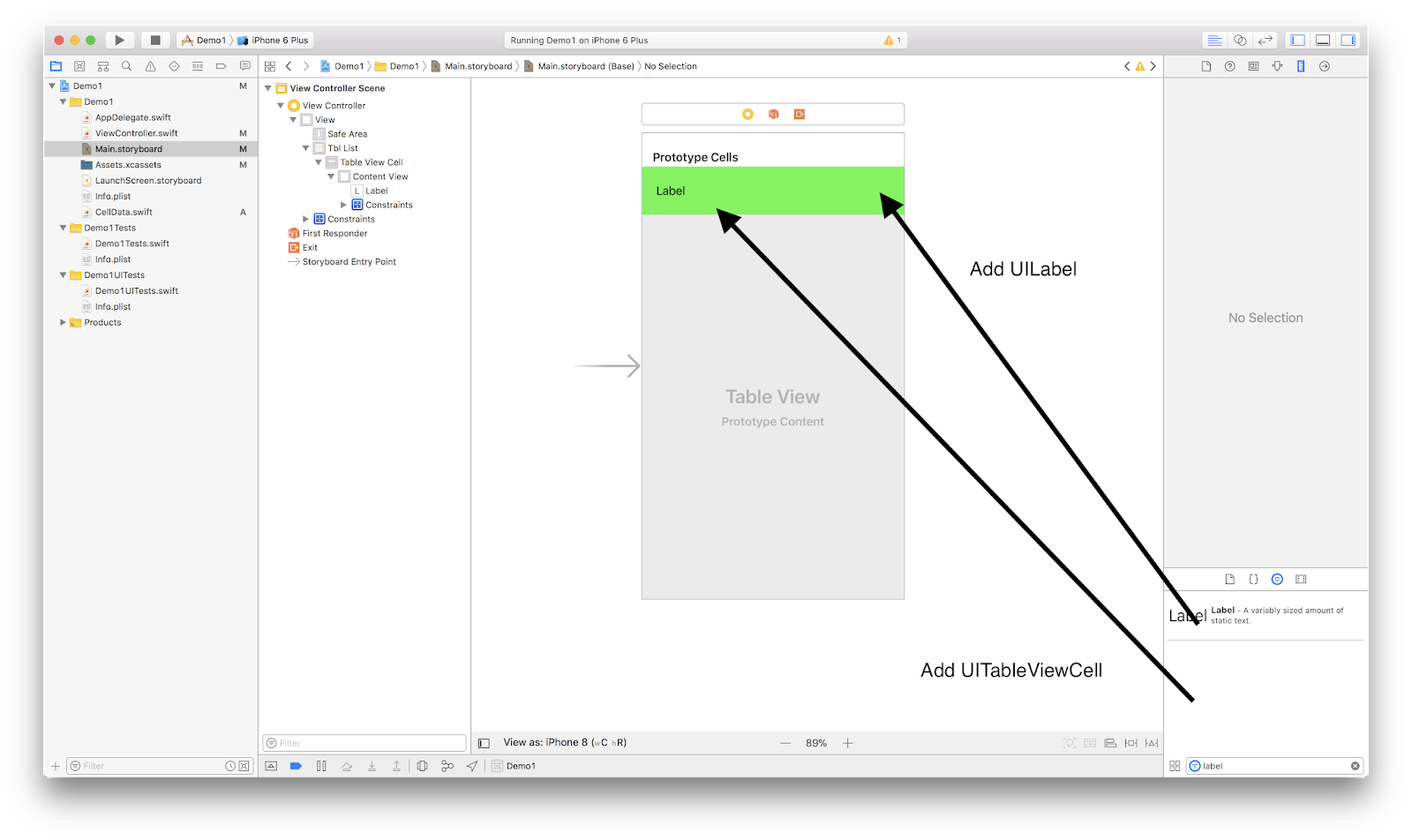
Task: Open the Size inspector tab
Action: click(1301, 66)
